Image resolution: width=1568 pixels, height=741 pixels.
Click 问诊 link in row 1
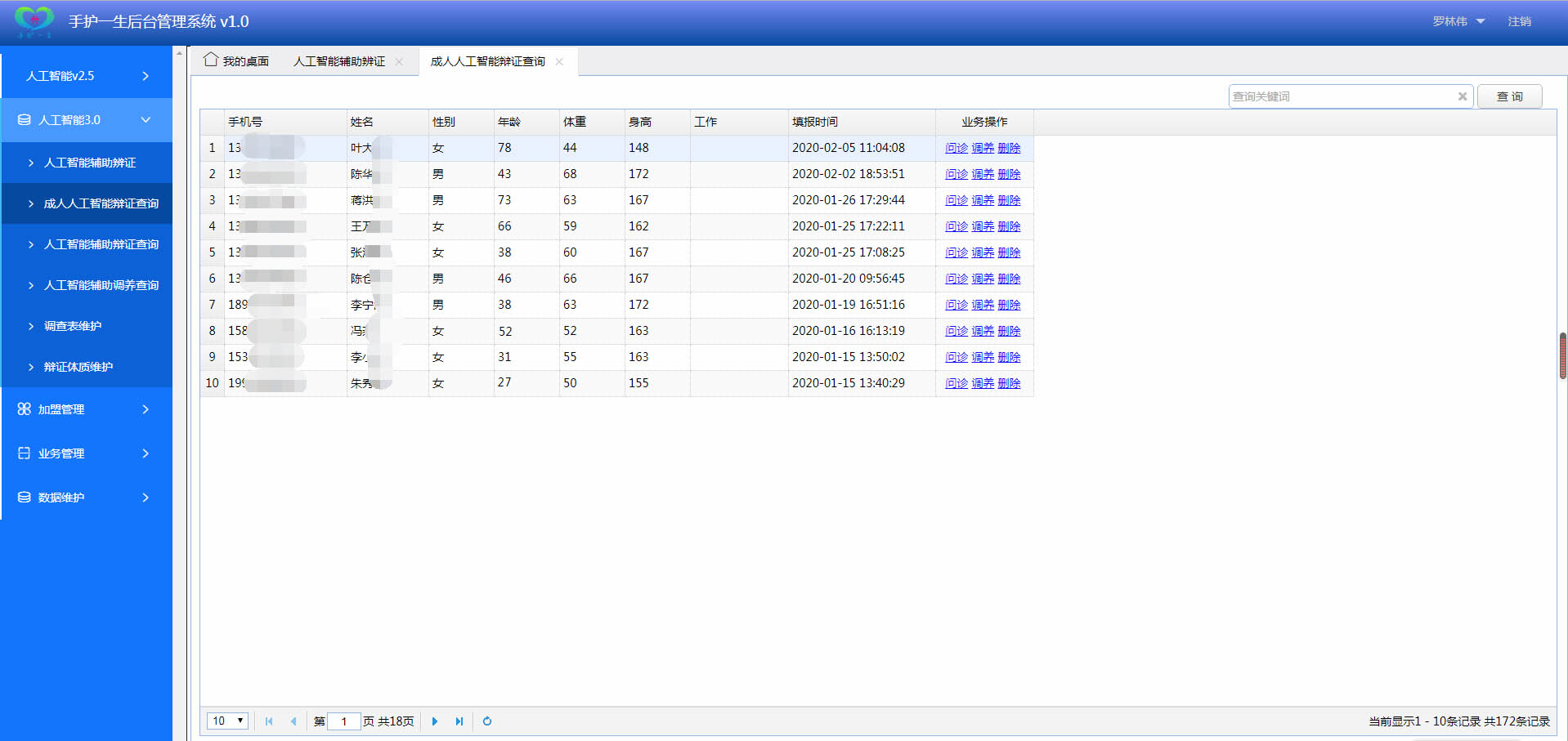point(956,148)
